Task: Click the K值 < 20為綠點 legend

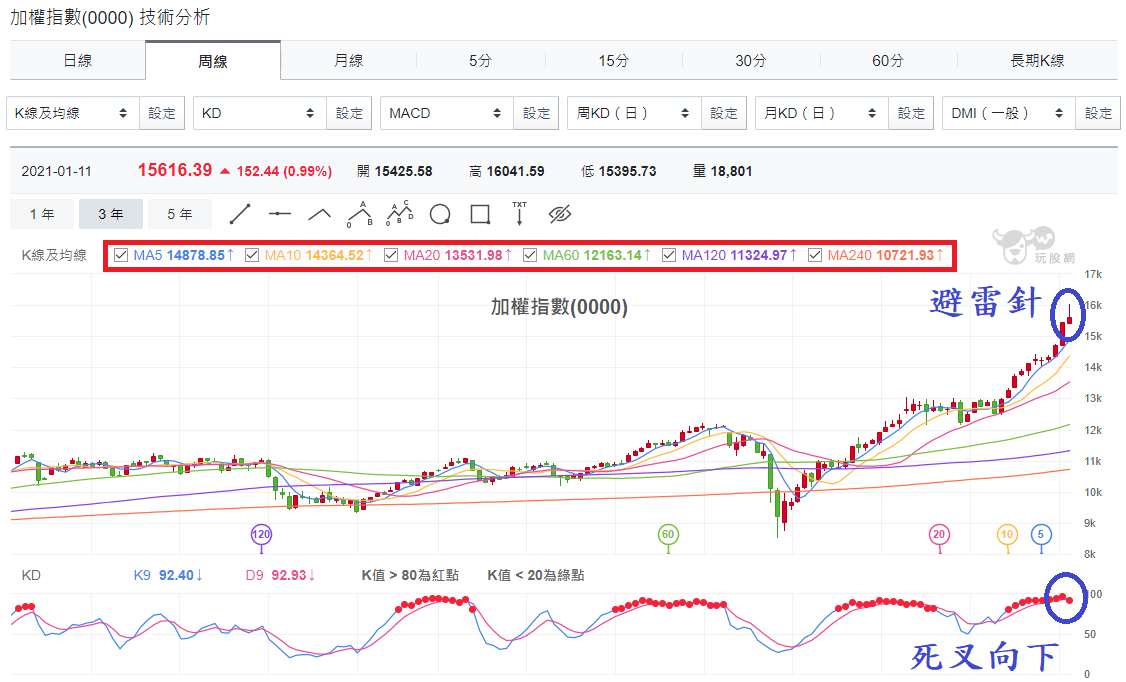Action: [536, 575]
